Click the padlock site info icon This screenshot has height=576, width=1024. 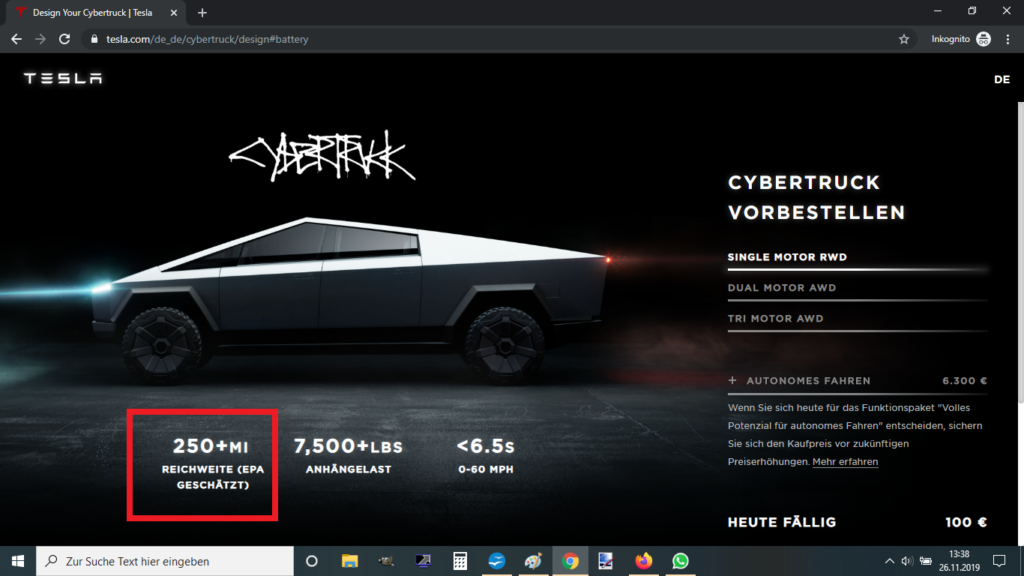[94, 39]
